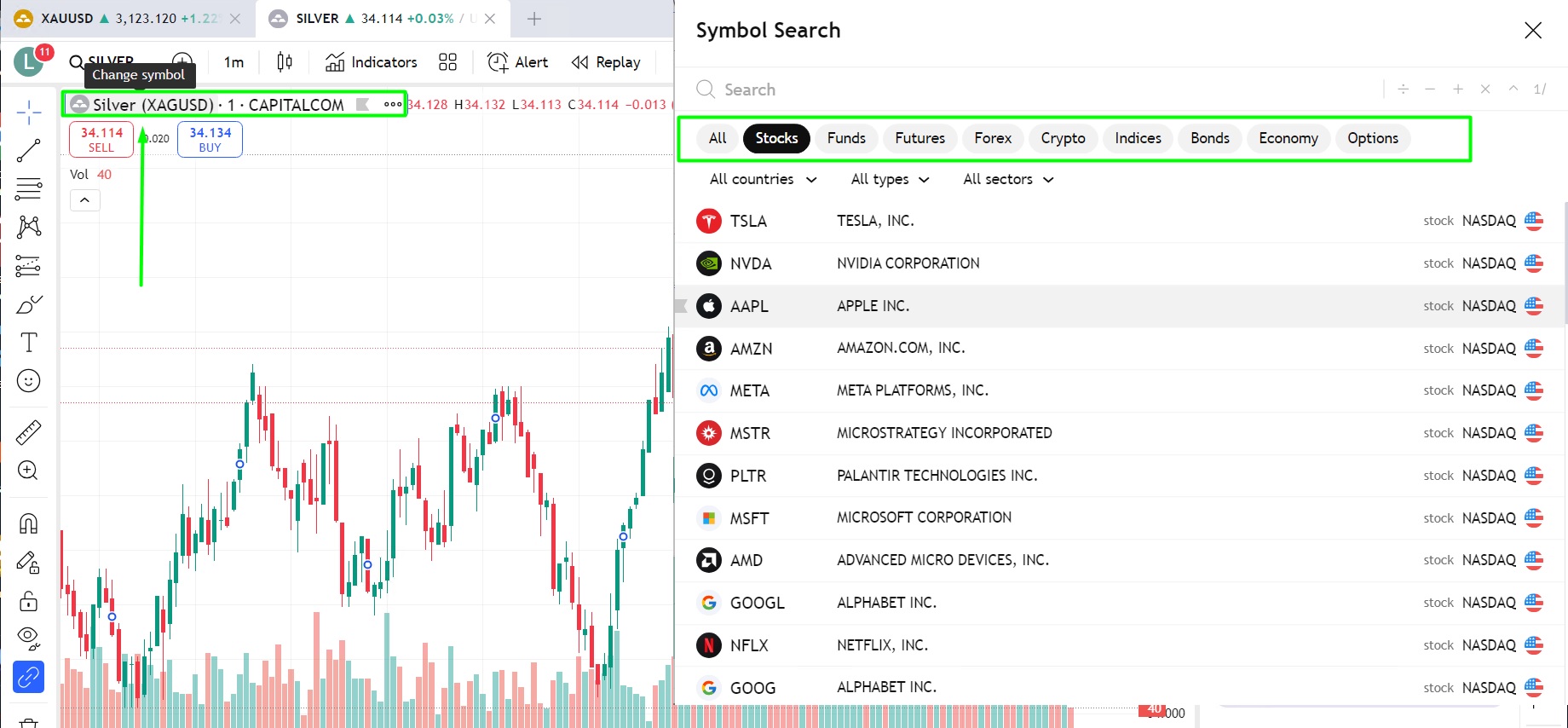This screenshot has height=728, width=1568.
Task: Select the text annotation tool
Action: coord(28,343)
